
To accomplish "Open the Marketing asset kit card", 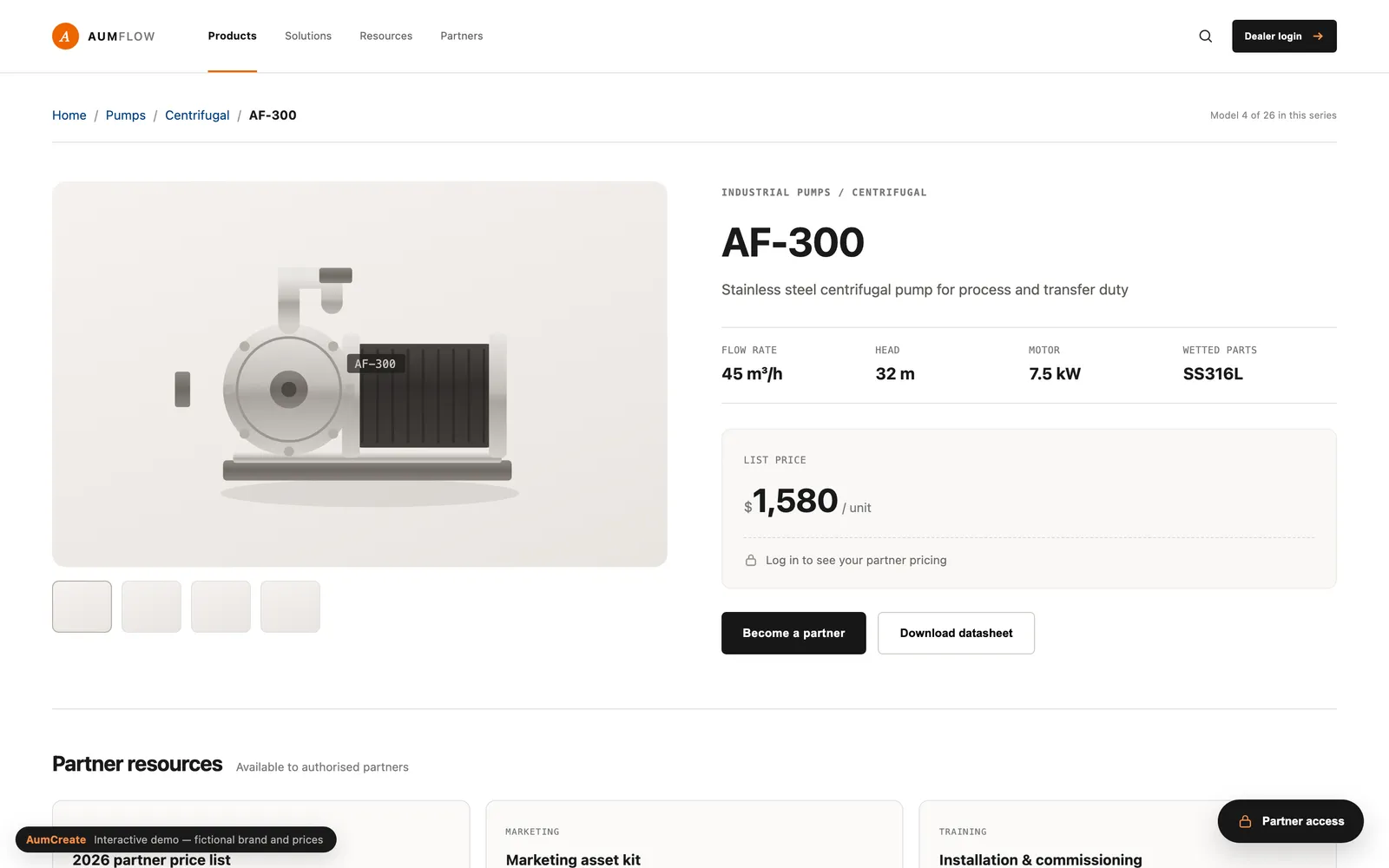I will 694,835.
